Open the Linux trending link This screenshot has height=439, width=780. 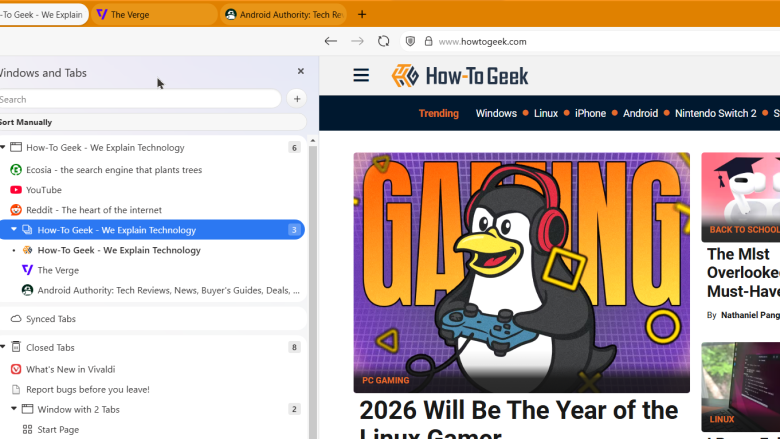click(x=545, y=113)
